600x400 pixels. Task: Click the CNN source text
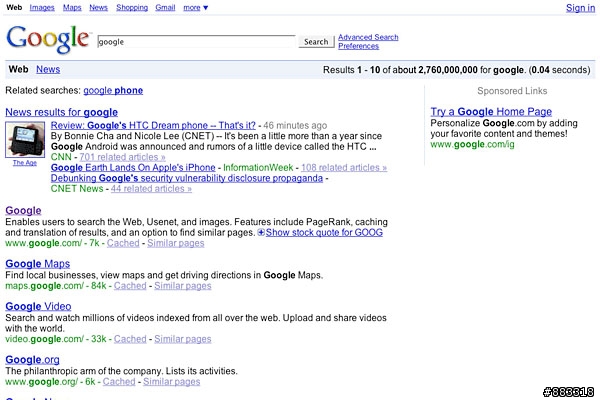61,157
